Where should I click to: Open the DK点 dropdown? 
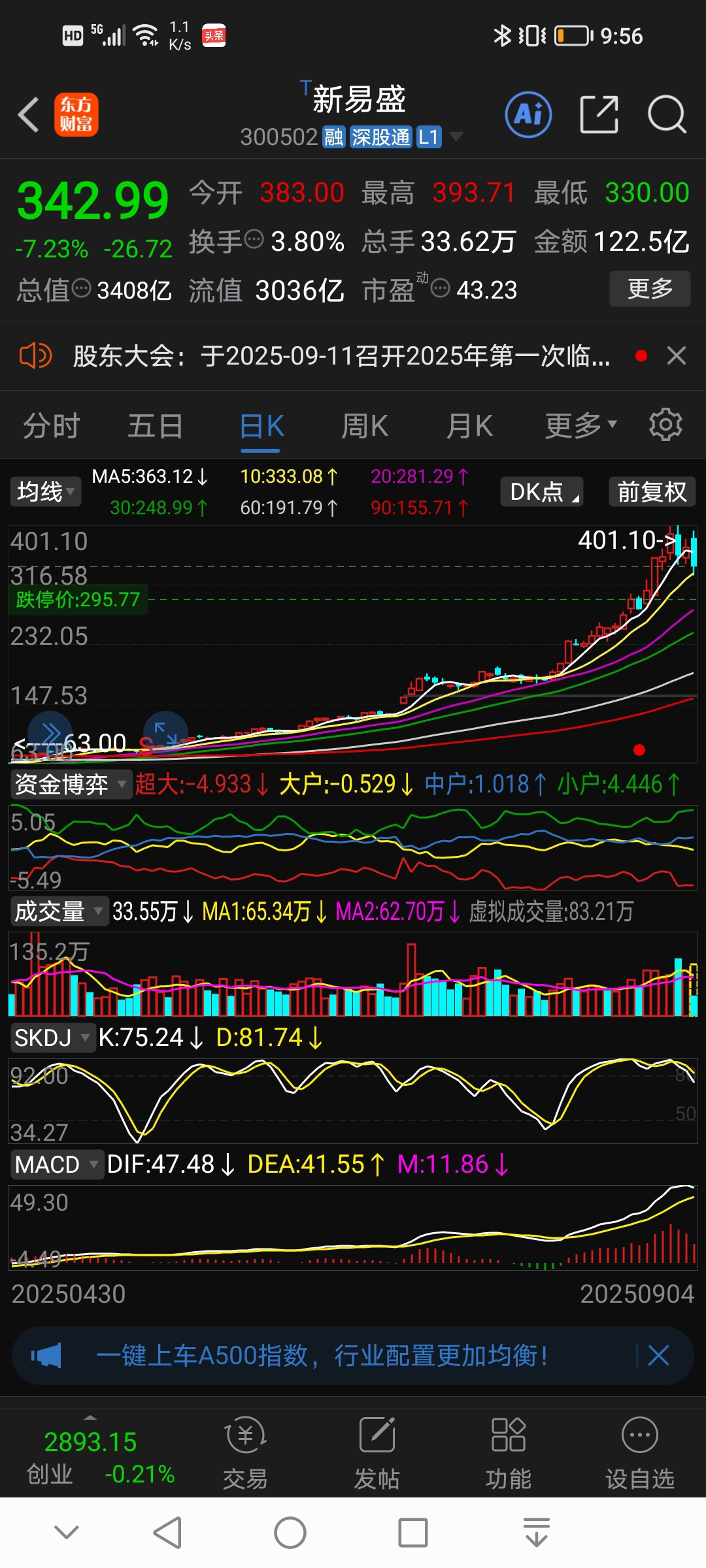click(x=542, y=491)
